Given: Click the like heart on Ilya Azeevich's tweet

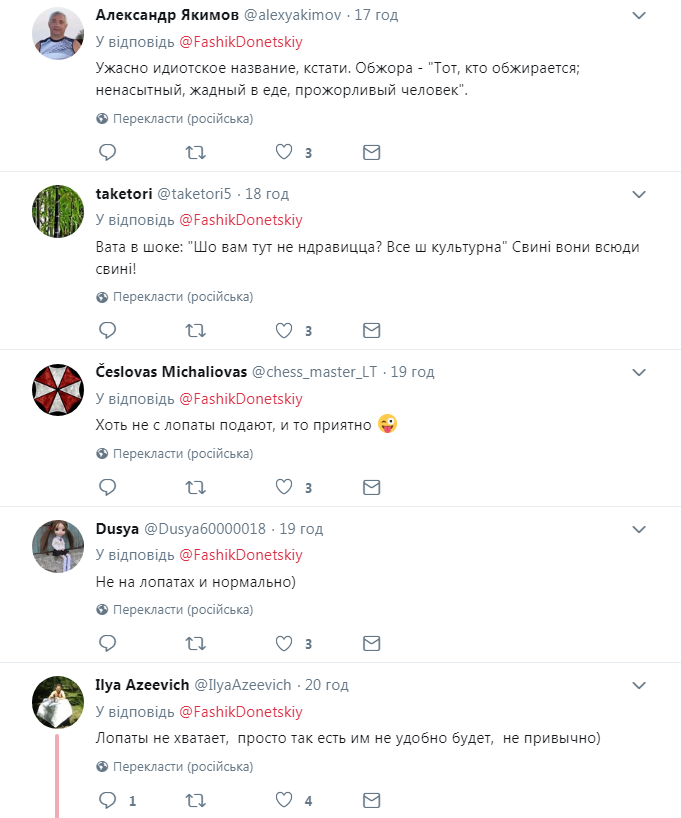Looking at the screenshot, I should point(282,800).
